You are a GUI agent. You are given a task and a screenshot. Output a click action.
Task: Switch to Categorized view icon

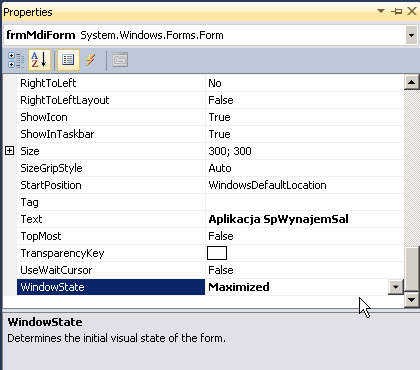pyautogui.click(x=16, y=60)
